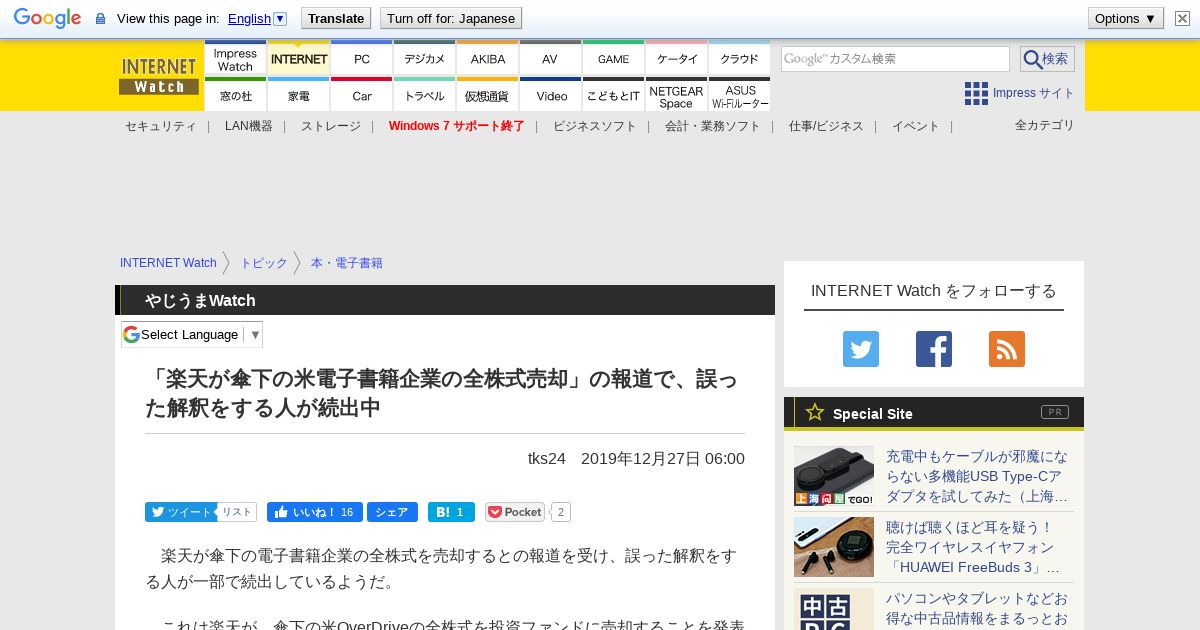
Task: Open the GAME tab
Action: pyautogui.click(x=614, y=59)
